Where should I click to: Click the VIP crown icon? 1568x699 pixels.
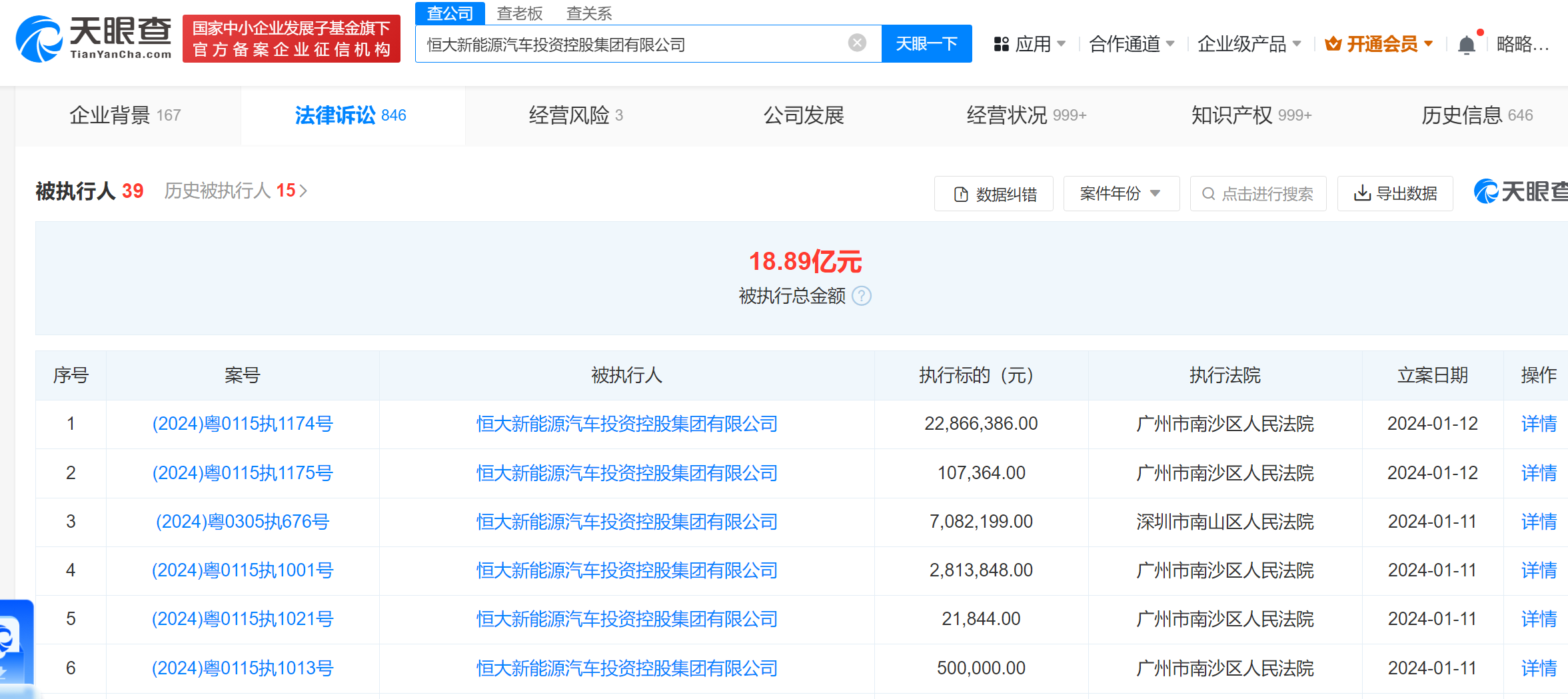click(x=1333, y=44)
